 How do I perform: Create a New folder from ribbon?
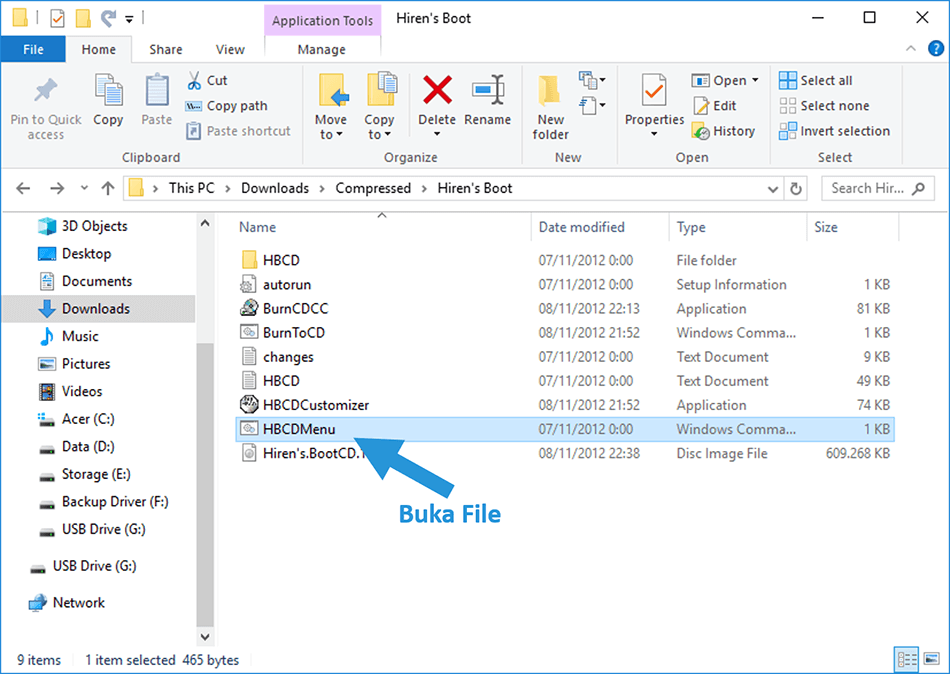click(550, 107)
